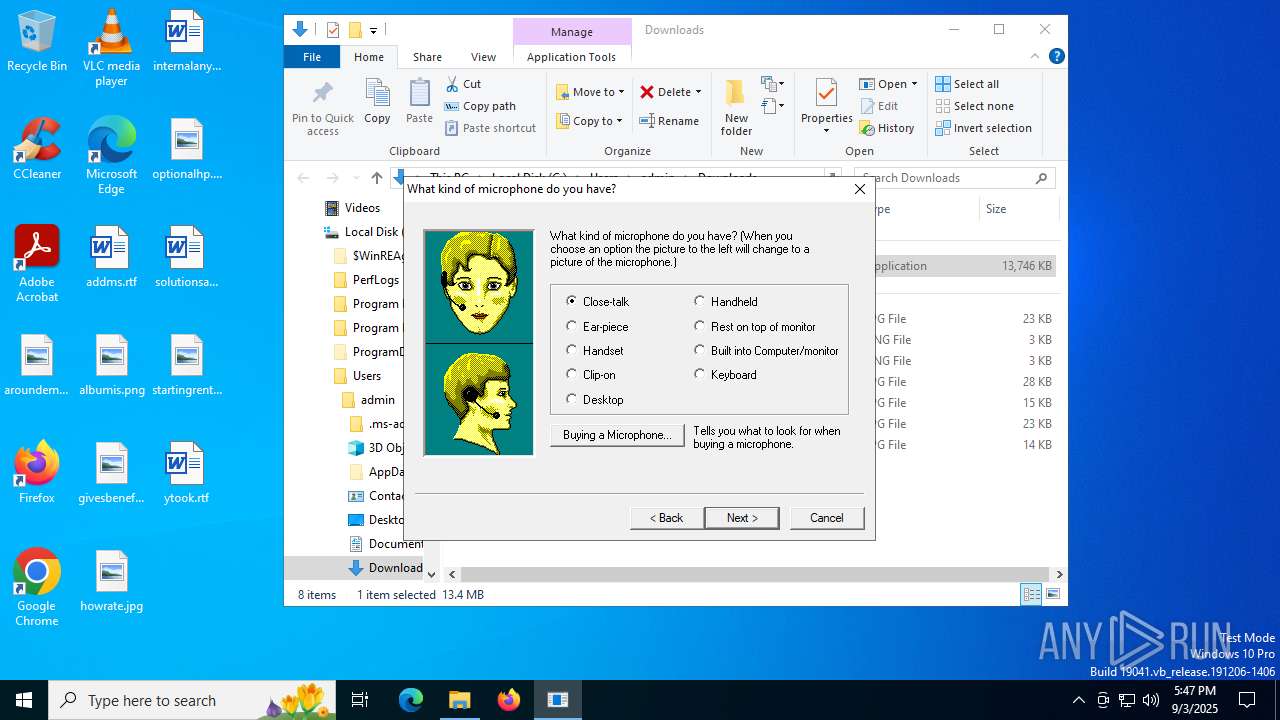
Task: Open Task View on the taskbar
Action: [360, 700]
